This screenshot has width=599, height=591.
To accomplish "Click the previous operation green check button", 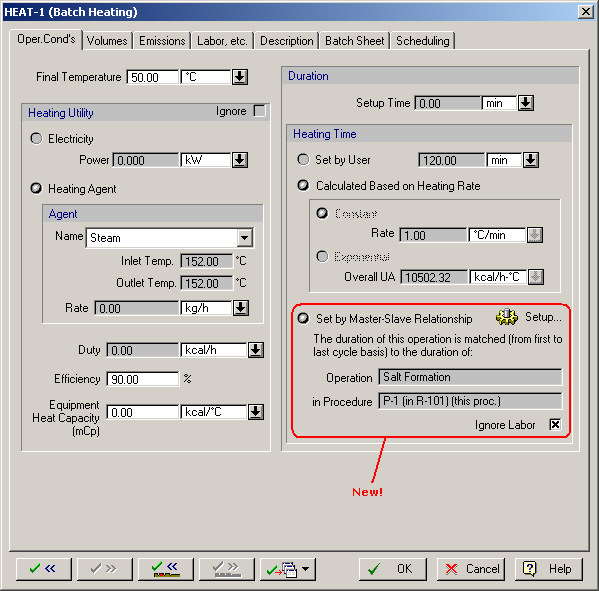I will 44,569.
